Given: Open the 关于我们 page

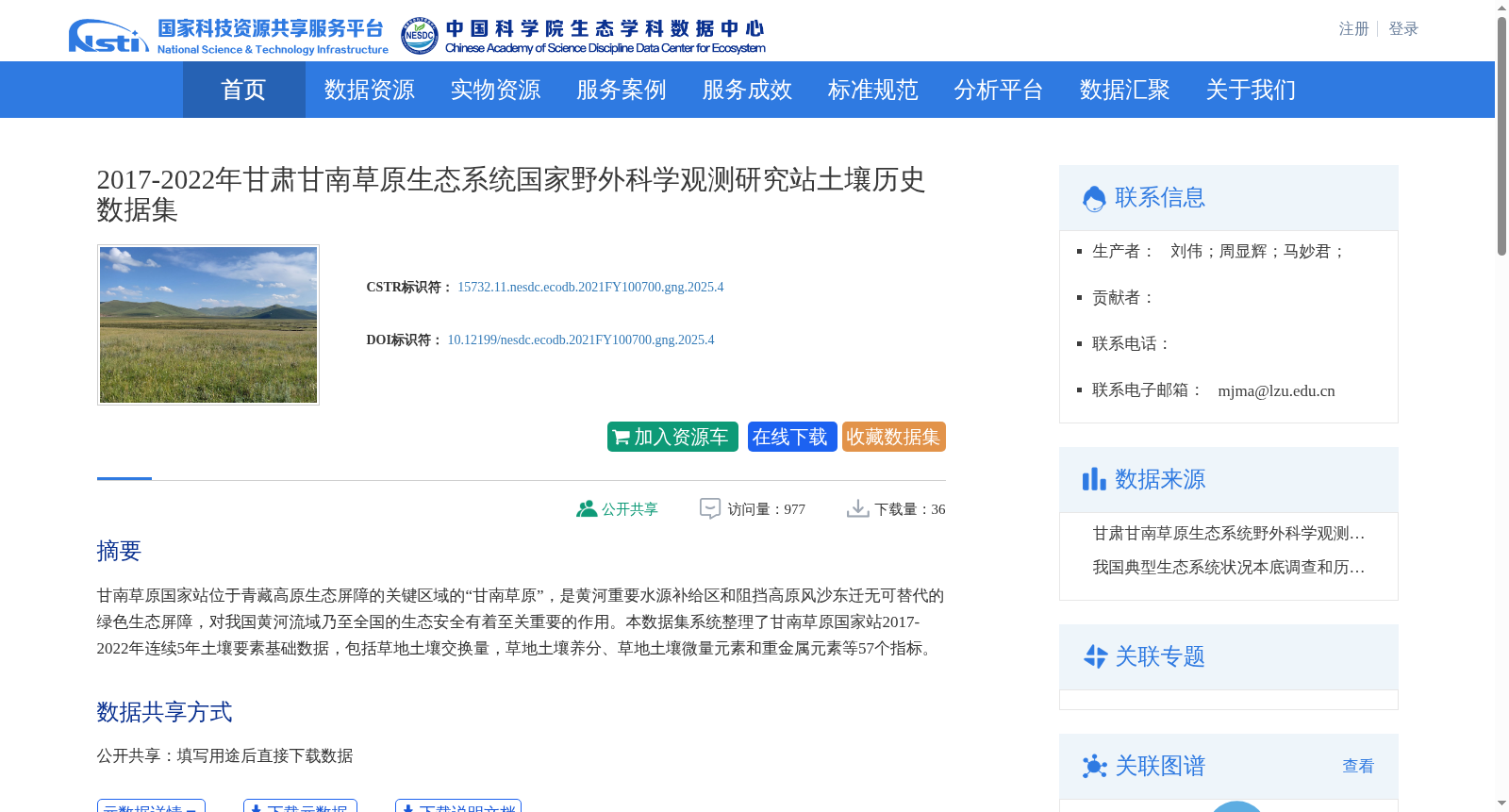Looking at the screenshot, I should pos(1251,90).
